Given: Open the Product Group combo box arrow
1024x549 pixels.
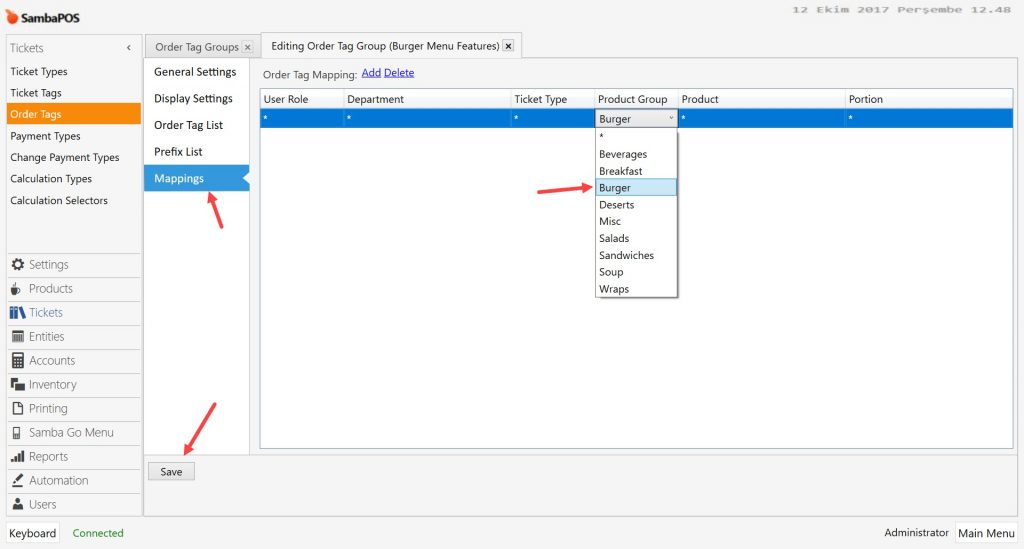Looking at the screenshot, I should point(671,118).
